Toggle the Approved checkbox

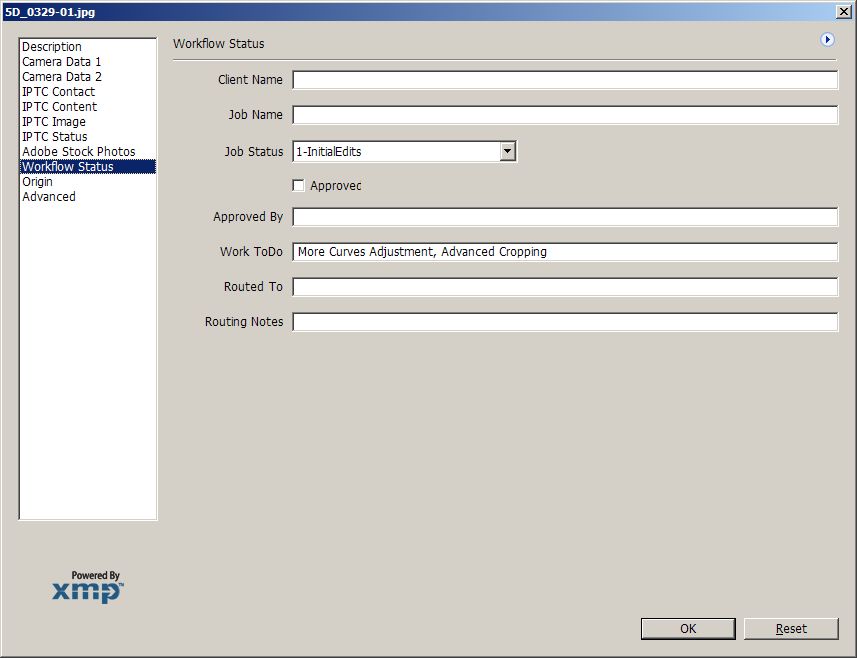coord(298,186)
